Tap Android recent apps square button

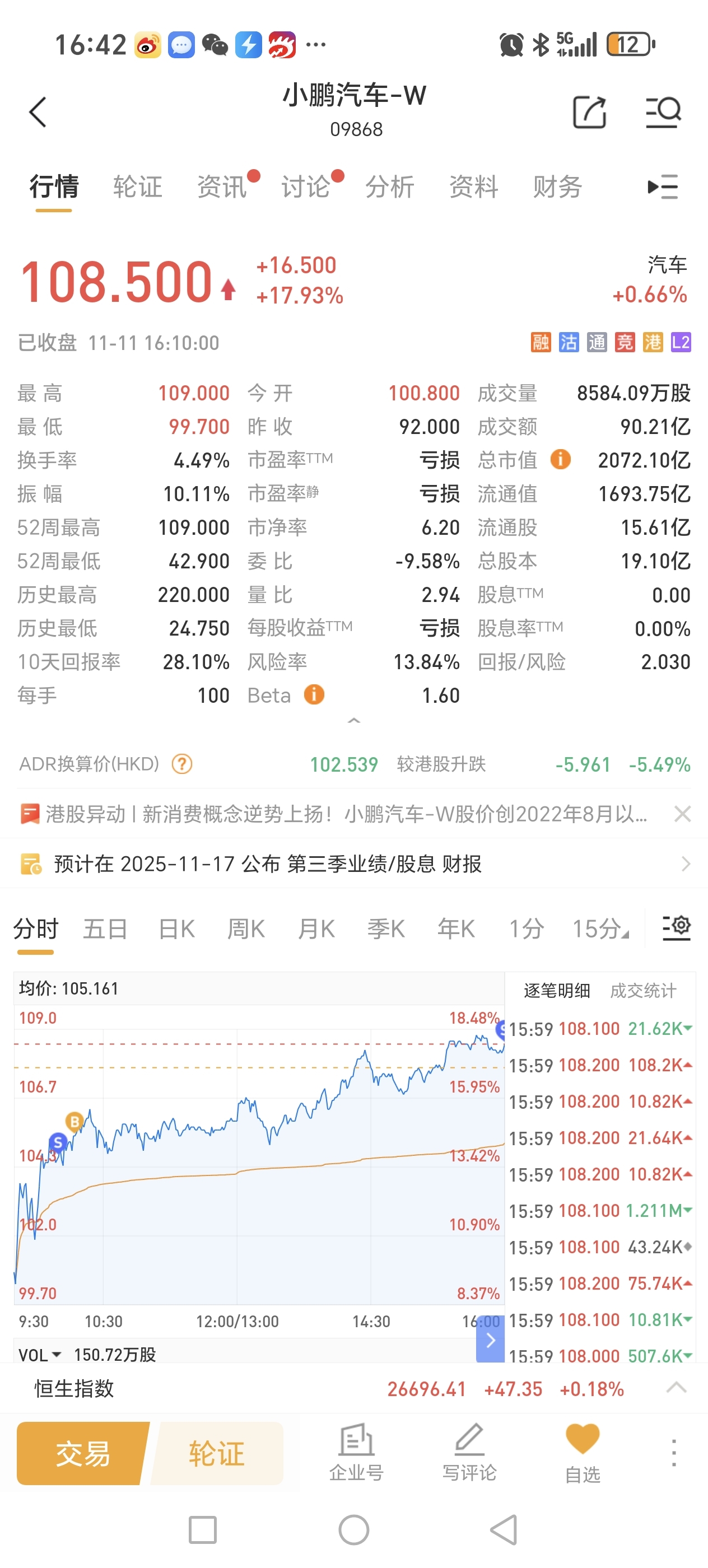[x=203, y=1530]
